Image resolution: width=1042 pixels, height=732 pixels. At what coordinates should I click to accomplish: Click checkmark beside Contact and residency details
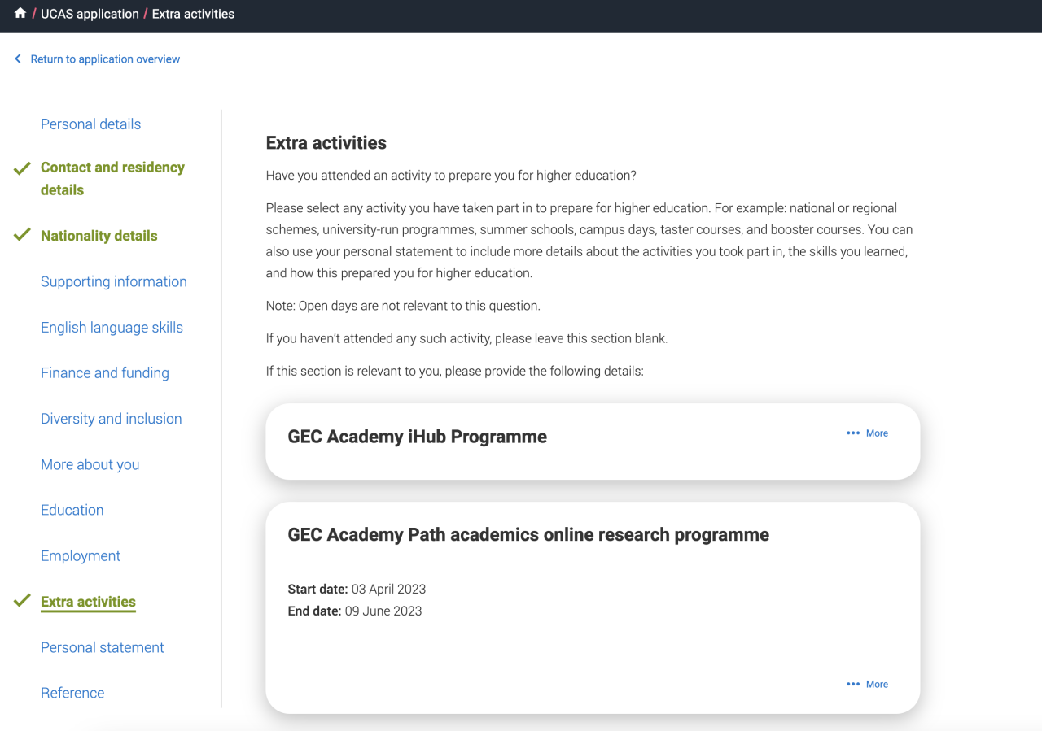click(x=22, y=169)
